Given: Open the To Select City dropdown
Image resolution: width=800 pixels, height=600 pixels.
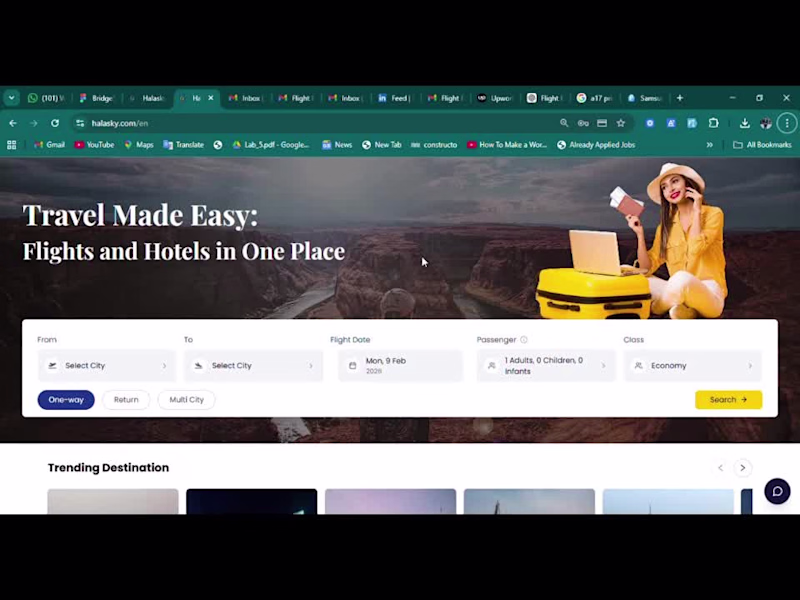Looking at the screenshot, I should coord(254,366).
